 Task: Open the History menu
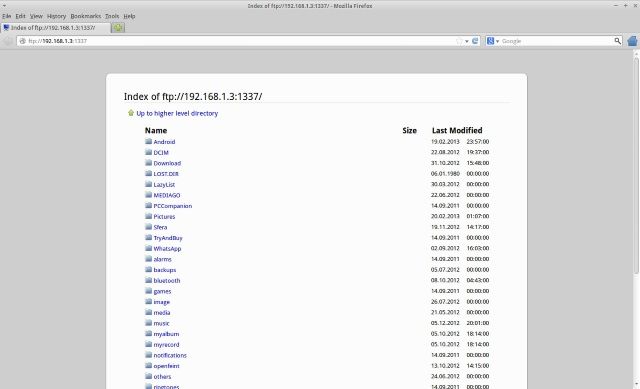56,16
